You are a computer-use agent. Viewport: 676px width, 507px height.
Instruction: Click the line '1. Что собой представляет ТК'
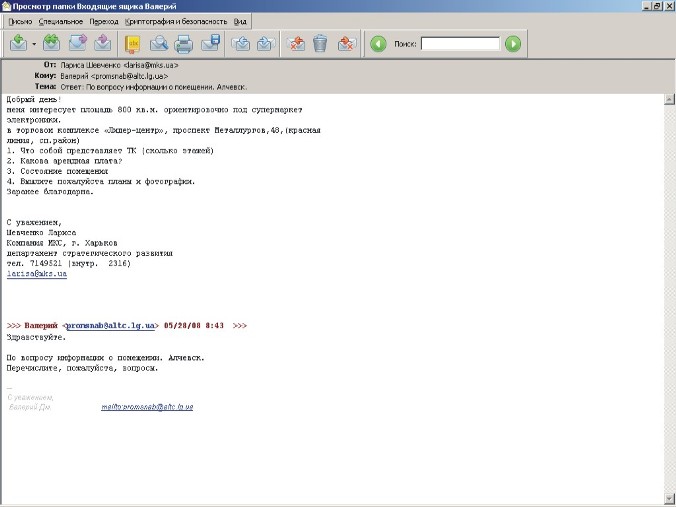pos(110,150)
